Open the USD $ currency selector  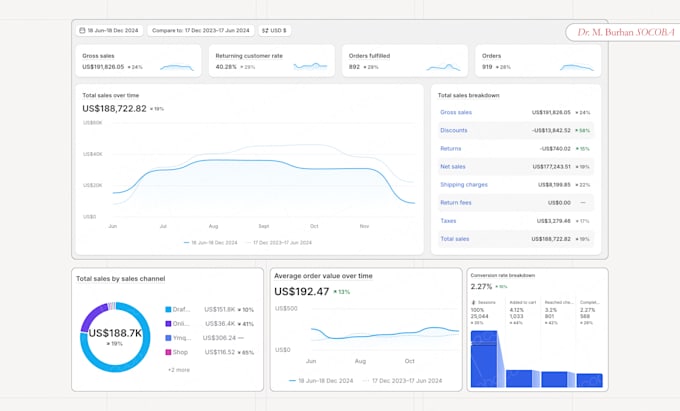point(275,30)
